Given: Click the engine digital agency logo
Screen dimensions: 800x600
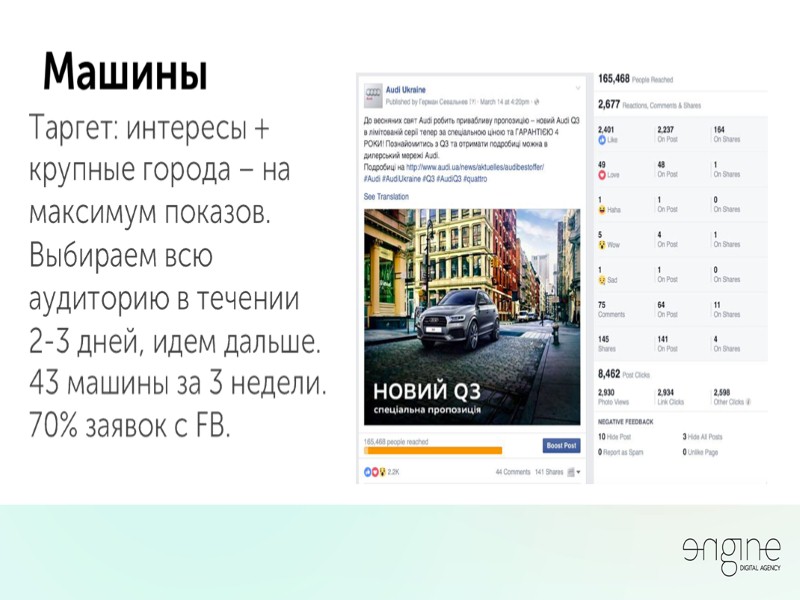Looking at the screenshot, I should tap(732, 555).
